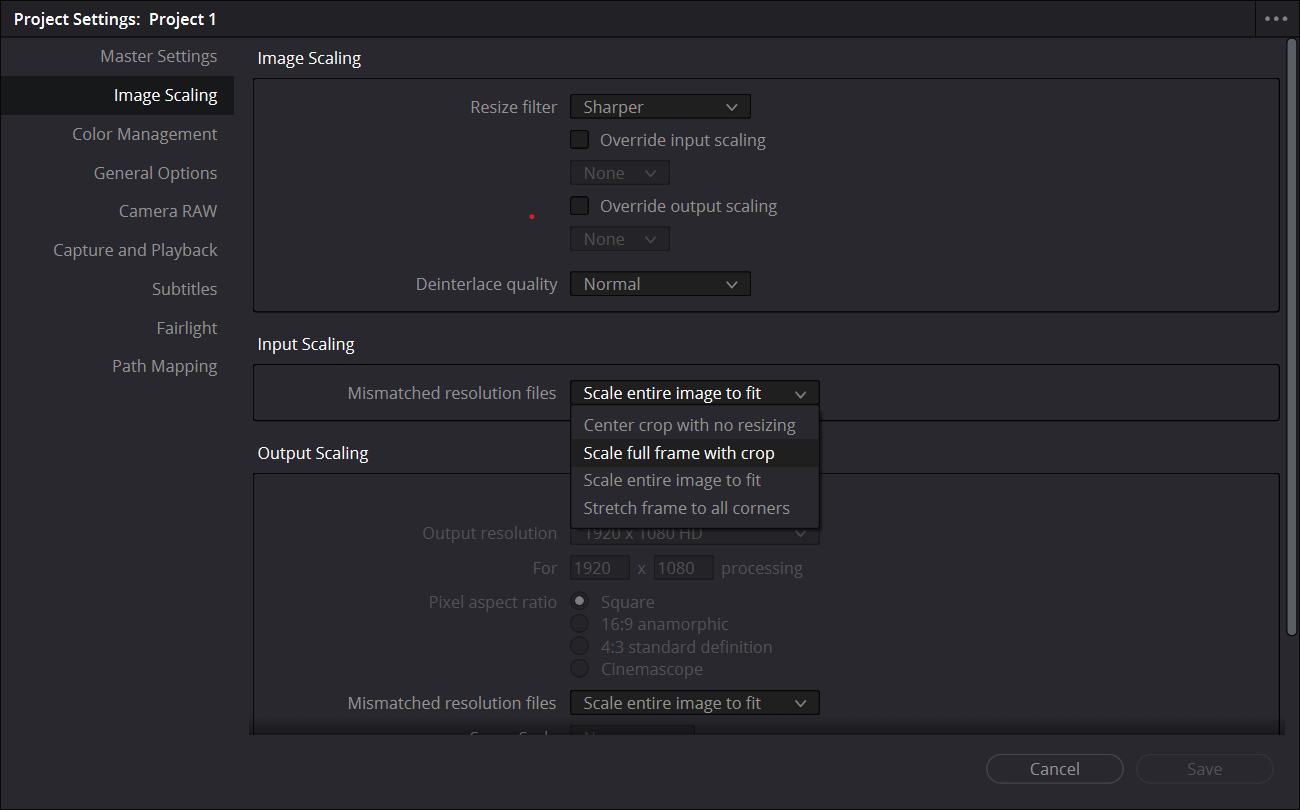Click the Output resolution label
1300x810 pixels.
tap(490, 533)
